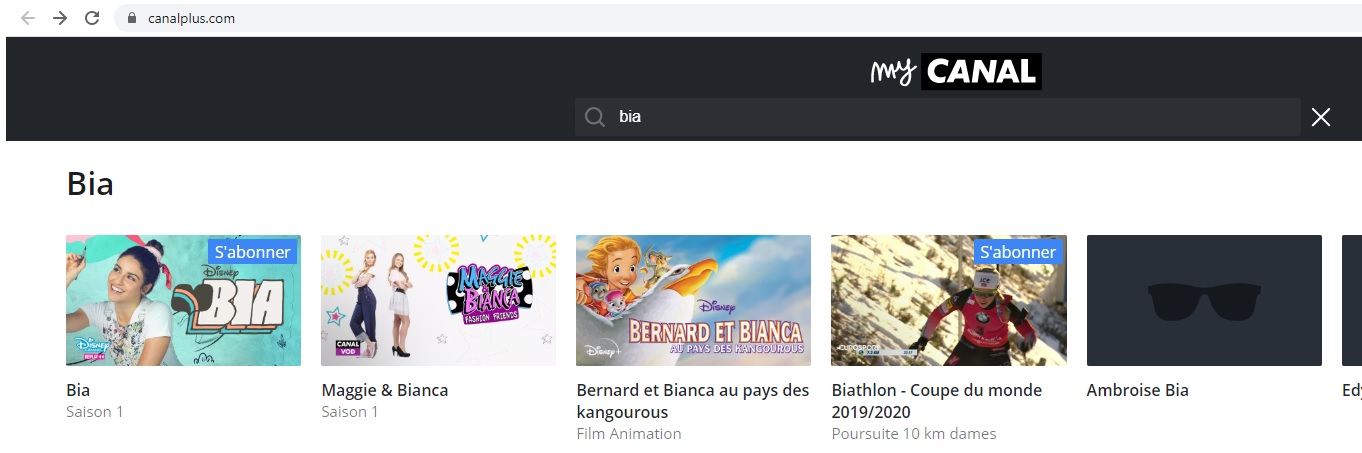Click S'abonner badge on the Biathlon card
Image resolution: width=1362 pixels, height=453 pixels.
point(1018,252)
